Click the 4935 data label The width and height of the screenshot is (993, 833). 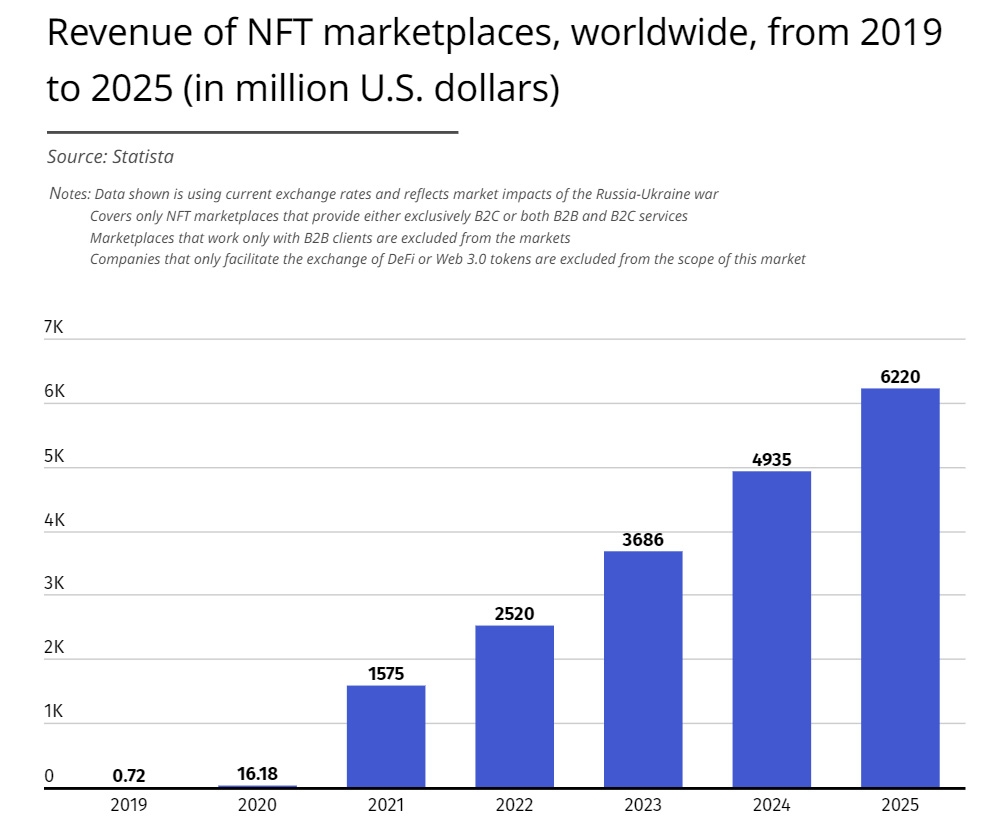point(771,459)
